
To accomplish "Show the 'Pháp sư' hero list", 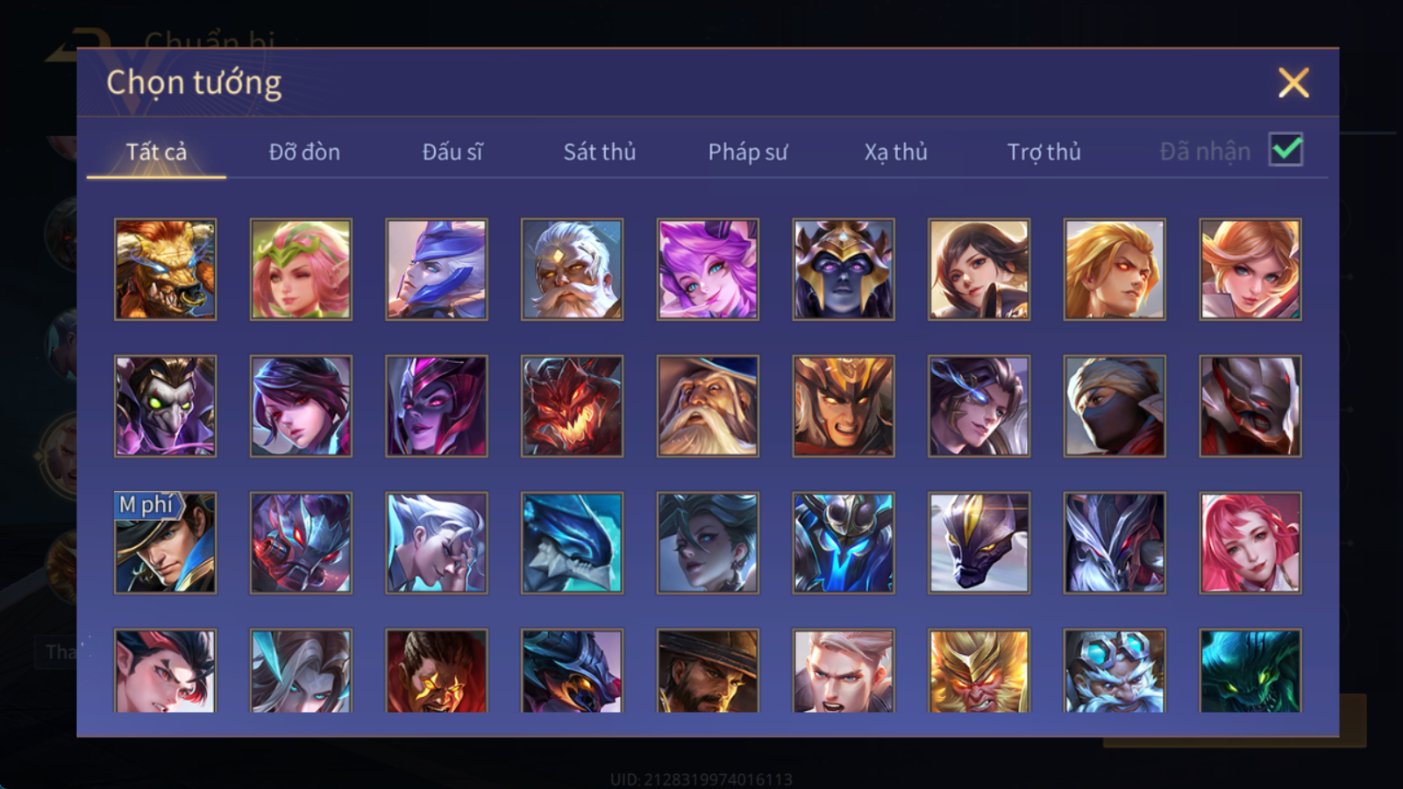I will (748, 152).
